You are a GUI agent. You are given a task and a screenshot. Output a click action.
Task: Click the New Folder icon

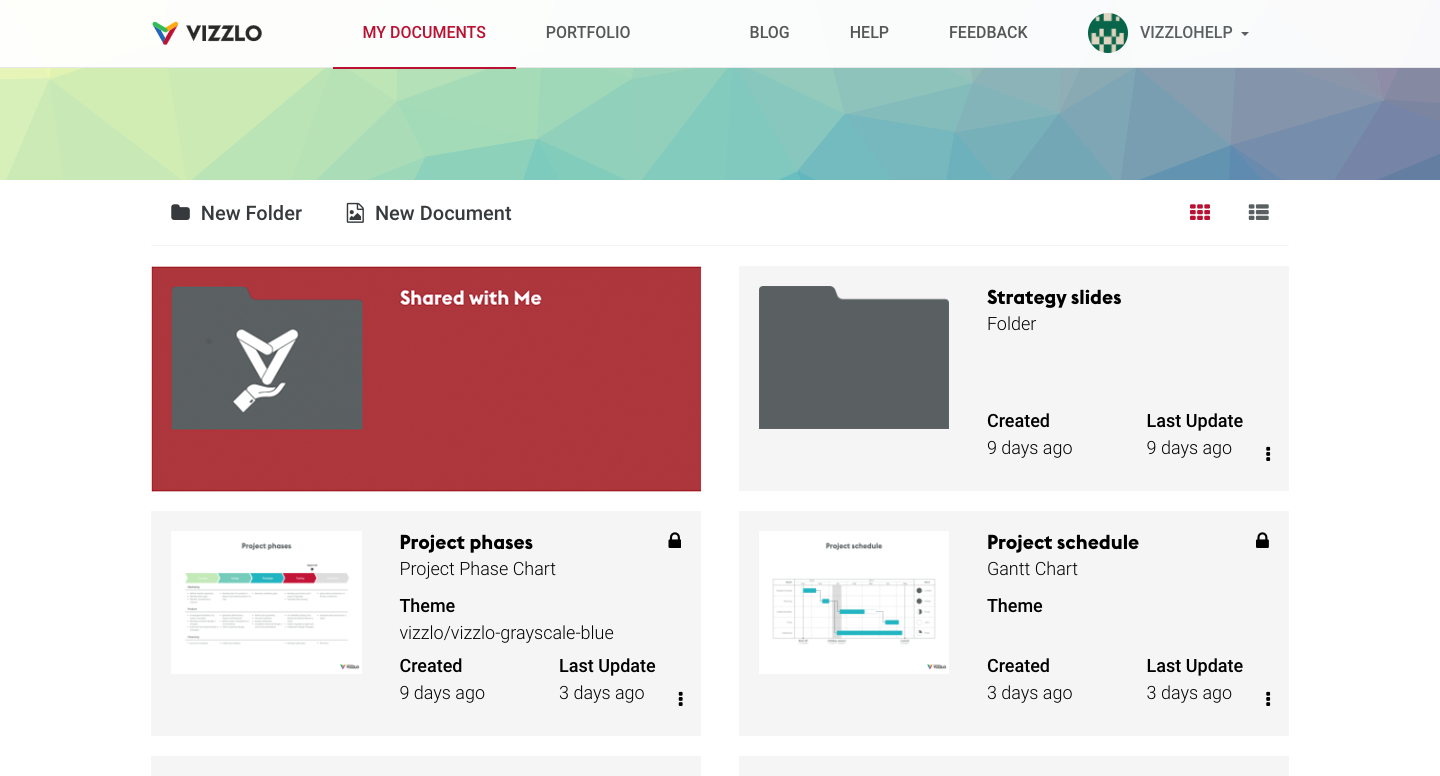(180, 212)
